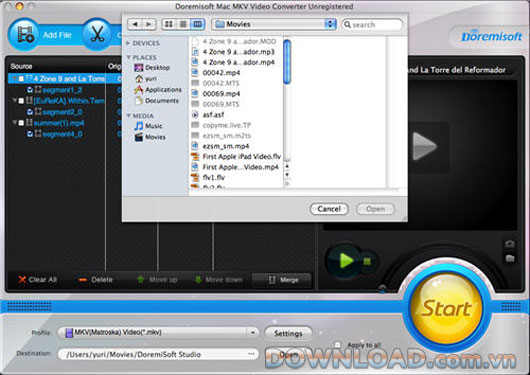Viewport: 530px width, 375px height.
Task: Click the Delete minus icon
Action: 82,280
